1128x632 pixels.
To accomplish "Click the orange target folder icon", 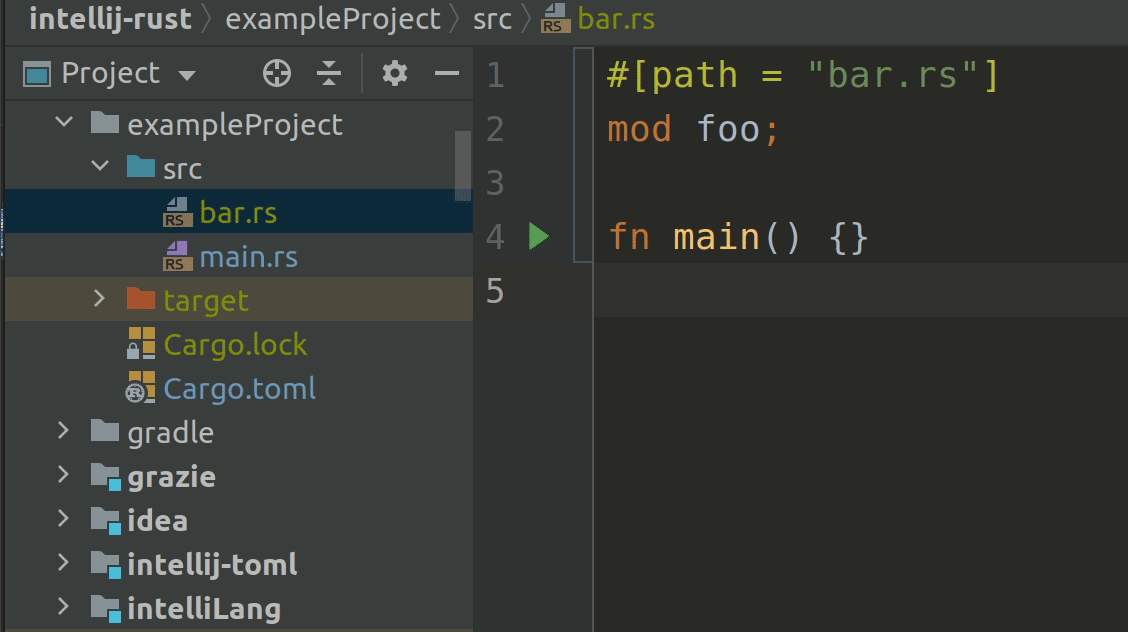I will point(141,298).
